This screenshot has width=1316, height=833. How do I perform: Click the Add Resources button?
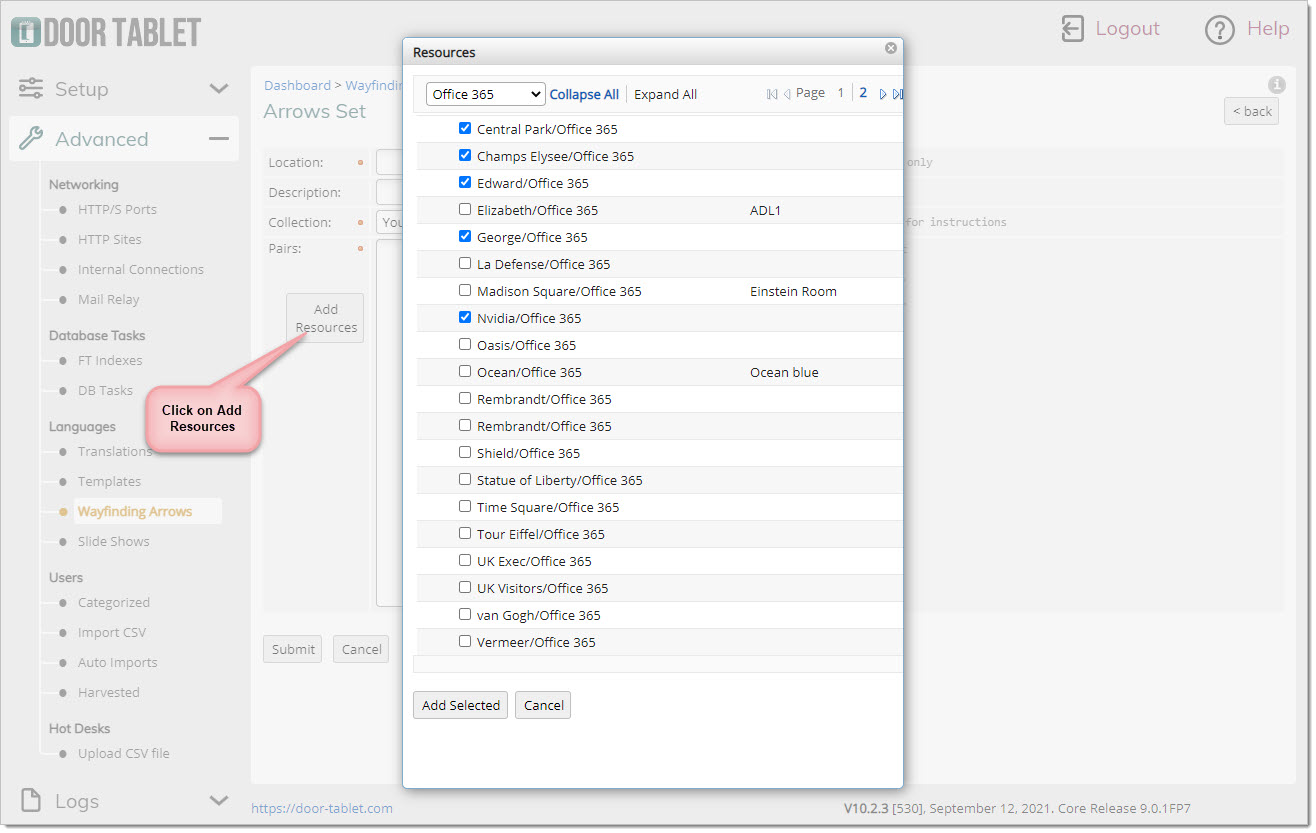(325, 318)
